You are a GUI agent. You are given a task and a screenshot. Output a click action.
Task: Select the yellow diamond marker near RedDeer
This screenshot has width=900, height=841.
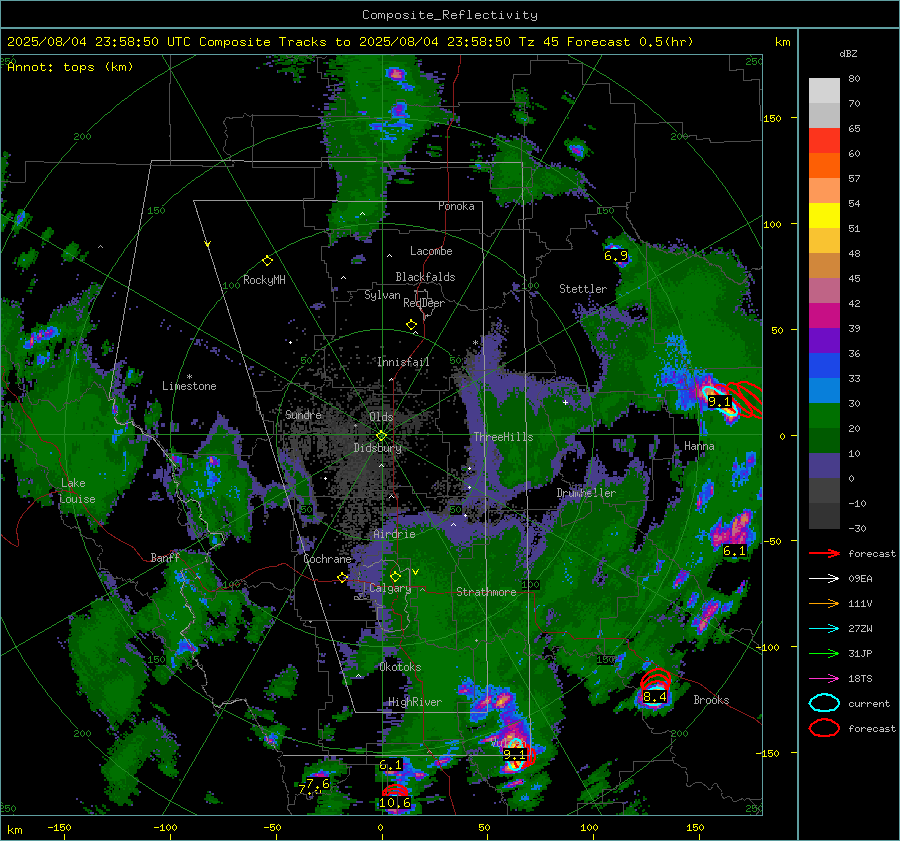coord(411,325)
